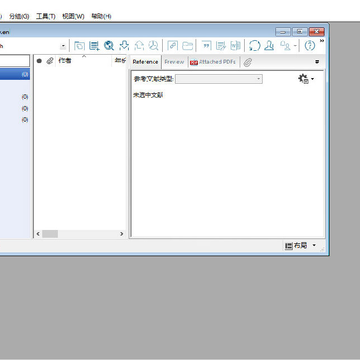Click the Import down-arrow toolbar icon
Image resolution: width=360 pixels, height=360 pixels.
click(x=124, y=46)
